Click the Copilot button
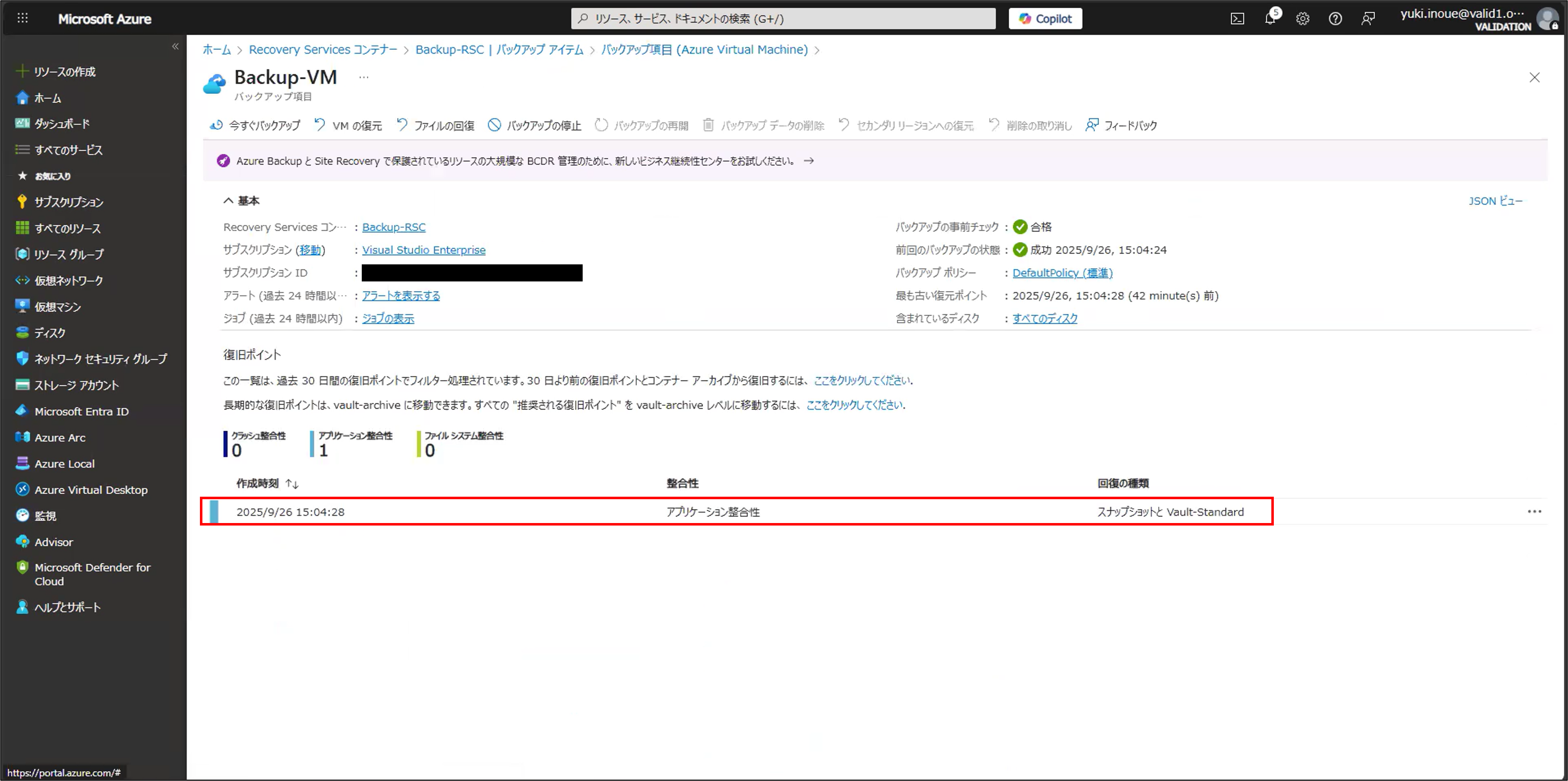1568x781 pixels. coord(1045,19)
